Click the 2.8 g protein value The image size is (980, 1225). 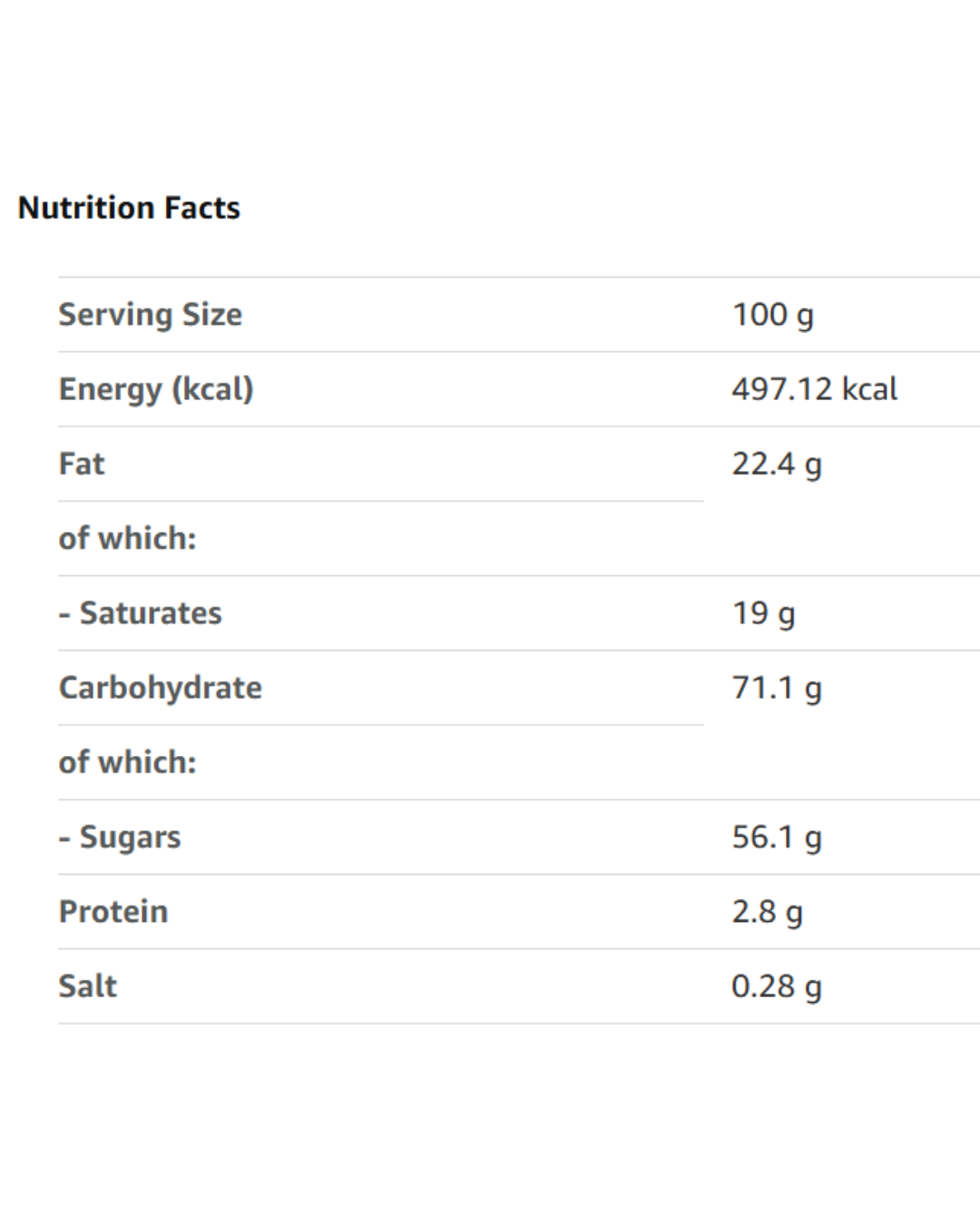(767, 912)
